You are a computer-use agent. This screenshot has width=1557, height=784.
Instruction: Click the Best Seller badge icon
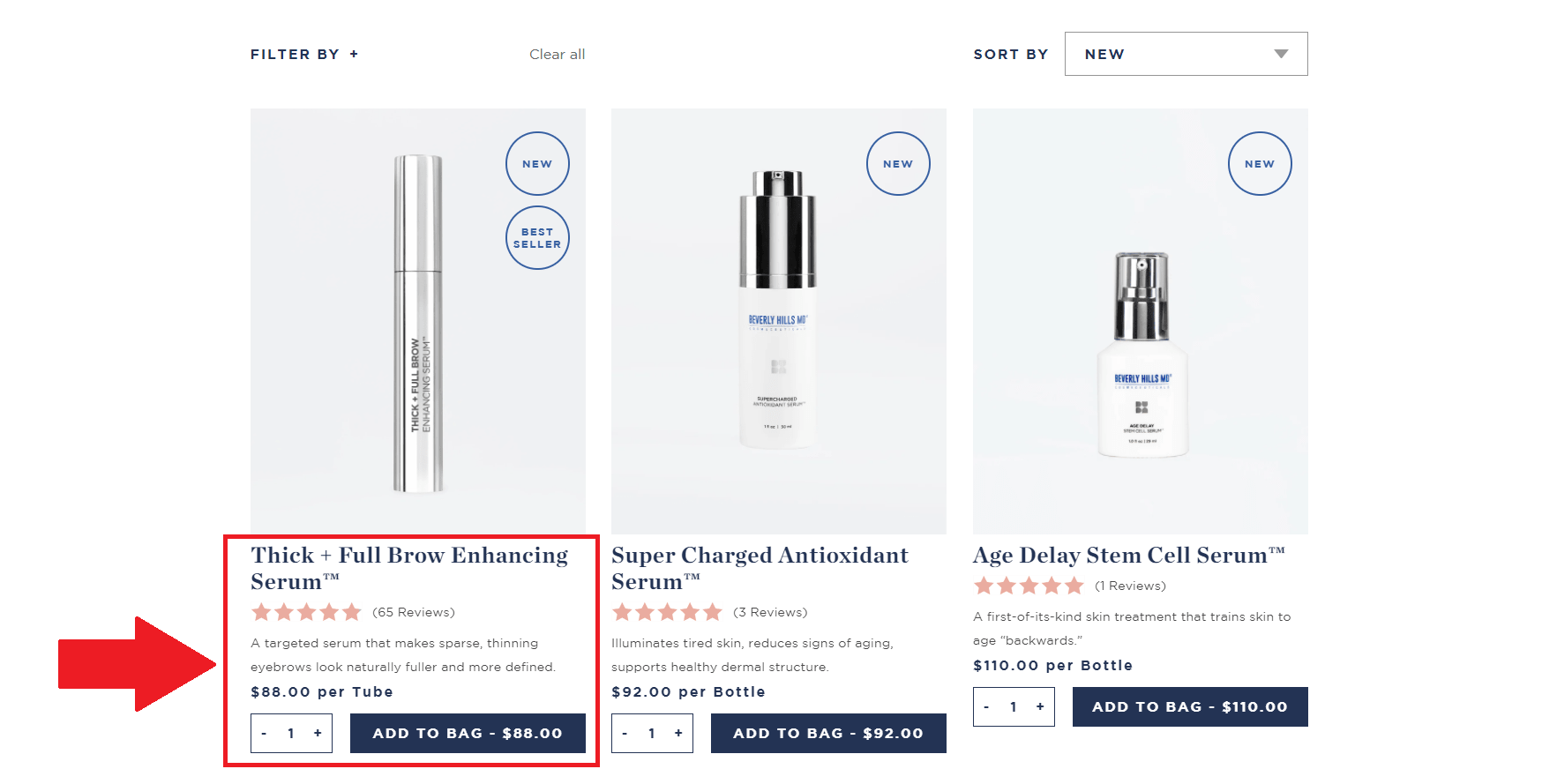coord(537,238)
